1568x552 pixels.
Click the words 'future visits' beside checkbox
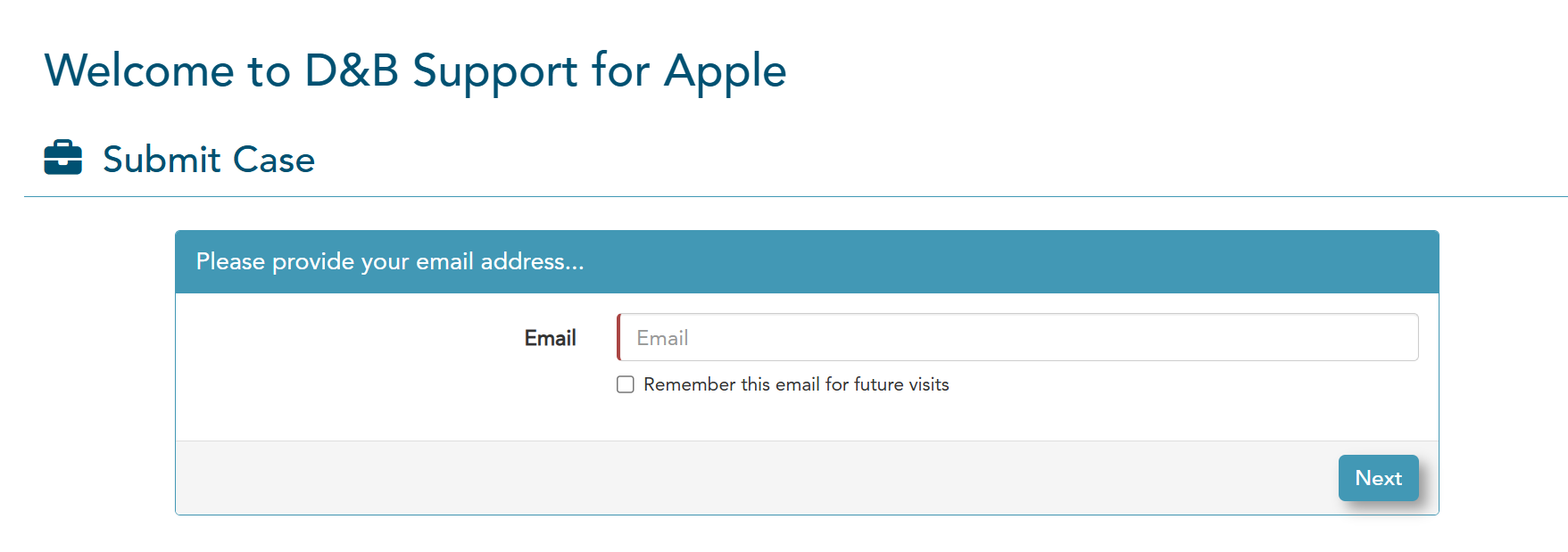[901, 384]
